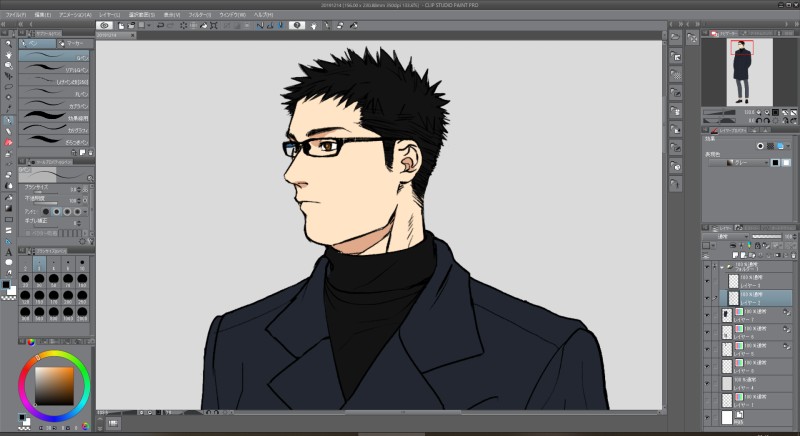Screen dimensions: 800x436
Task: Toggle Snap to Ruler in toolbar
Action: tap(259, 25)
